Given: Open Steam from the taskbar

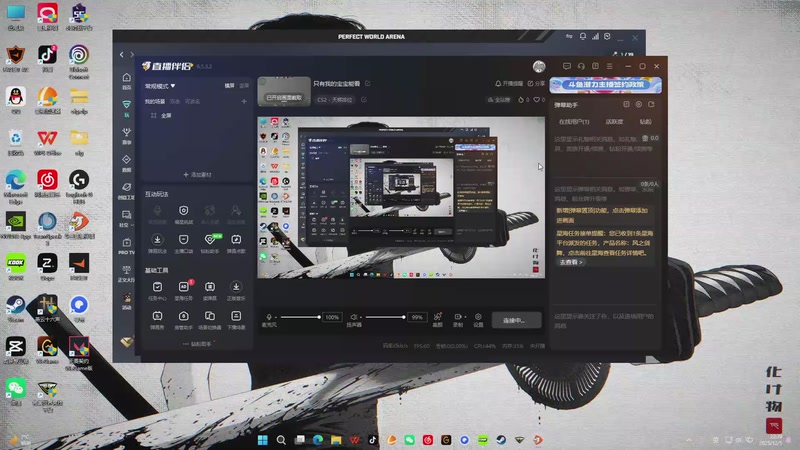Looking at the screenshot, I should coord(501,440).
